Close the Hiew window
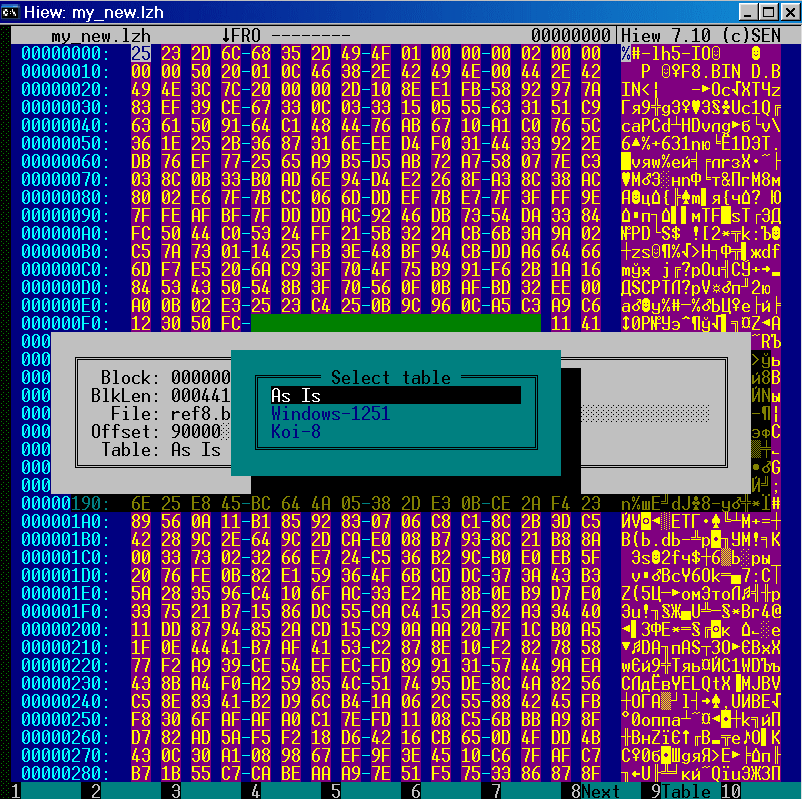 [786, 11]
